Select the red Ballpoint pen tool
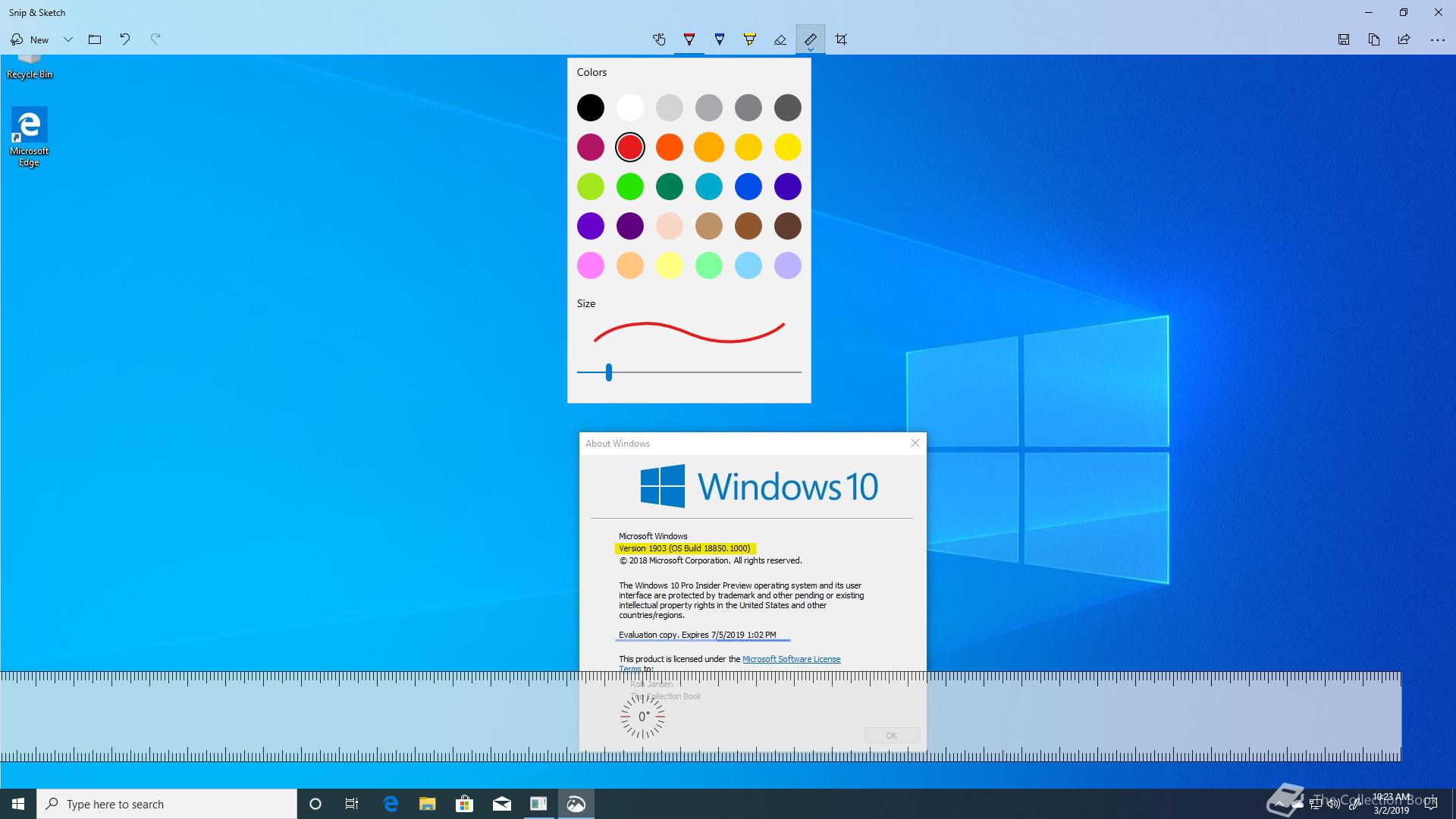 click(689, 39)
